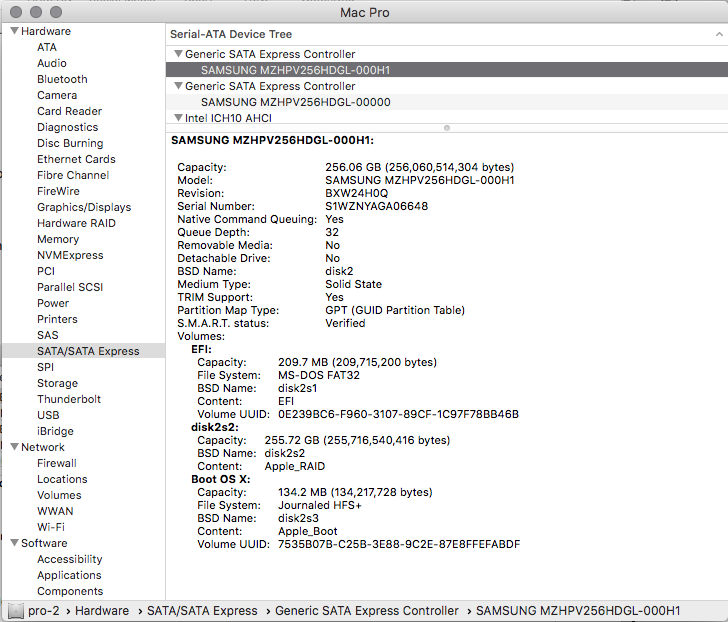Viewport: 728px width, 622px height.
Task: Select NVMExpress in the sidebar
Action: tap(70, 255)
